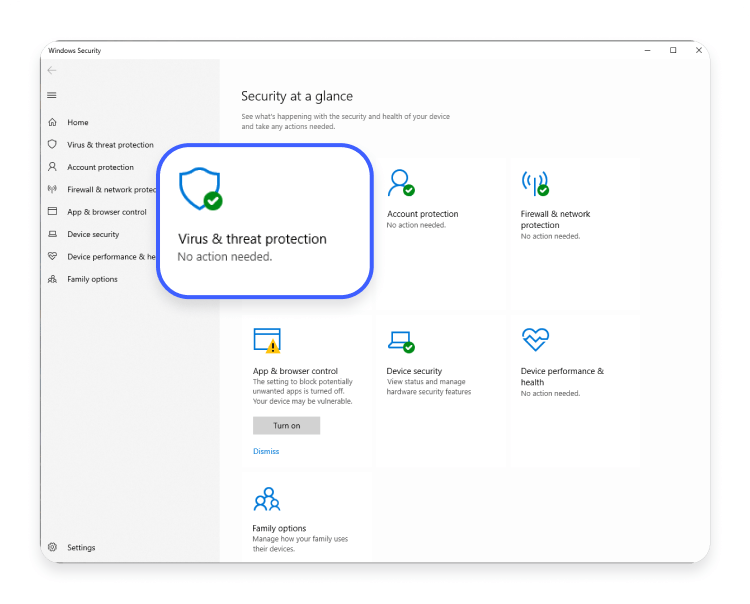The image size is (750, 604).
Task: Open Firewall & network protection in sidebar
Action: [112, 189]
